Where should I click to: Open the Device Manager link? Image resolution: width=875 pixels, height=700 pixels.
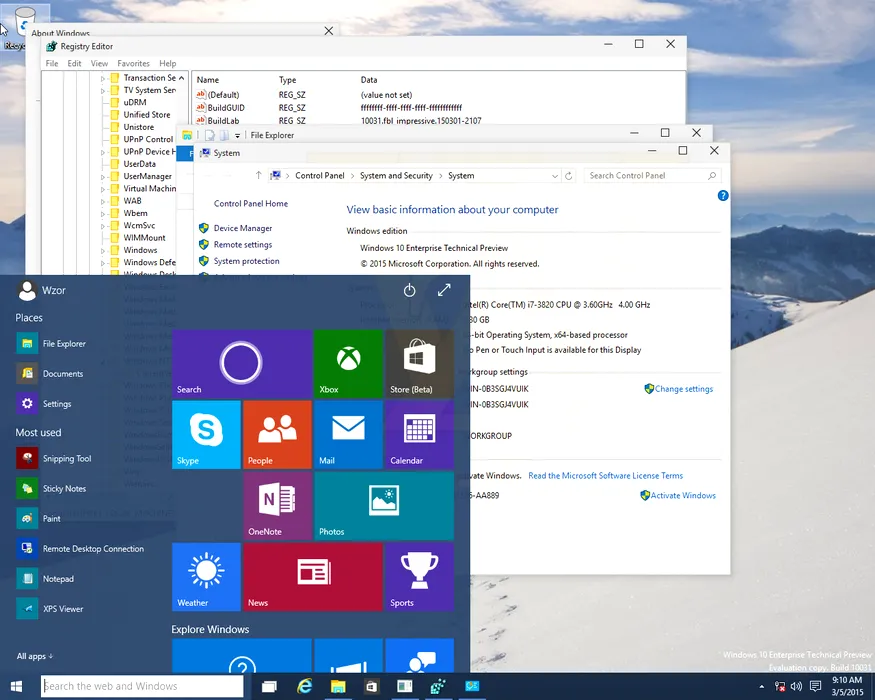coord(242,228)
